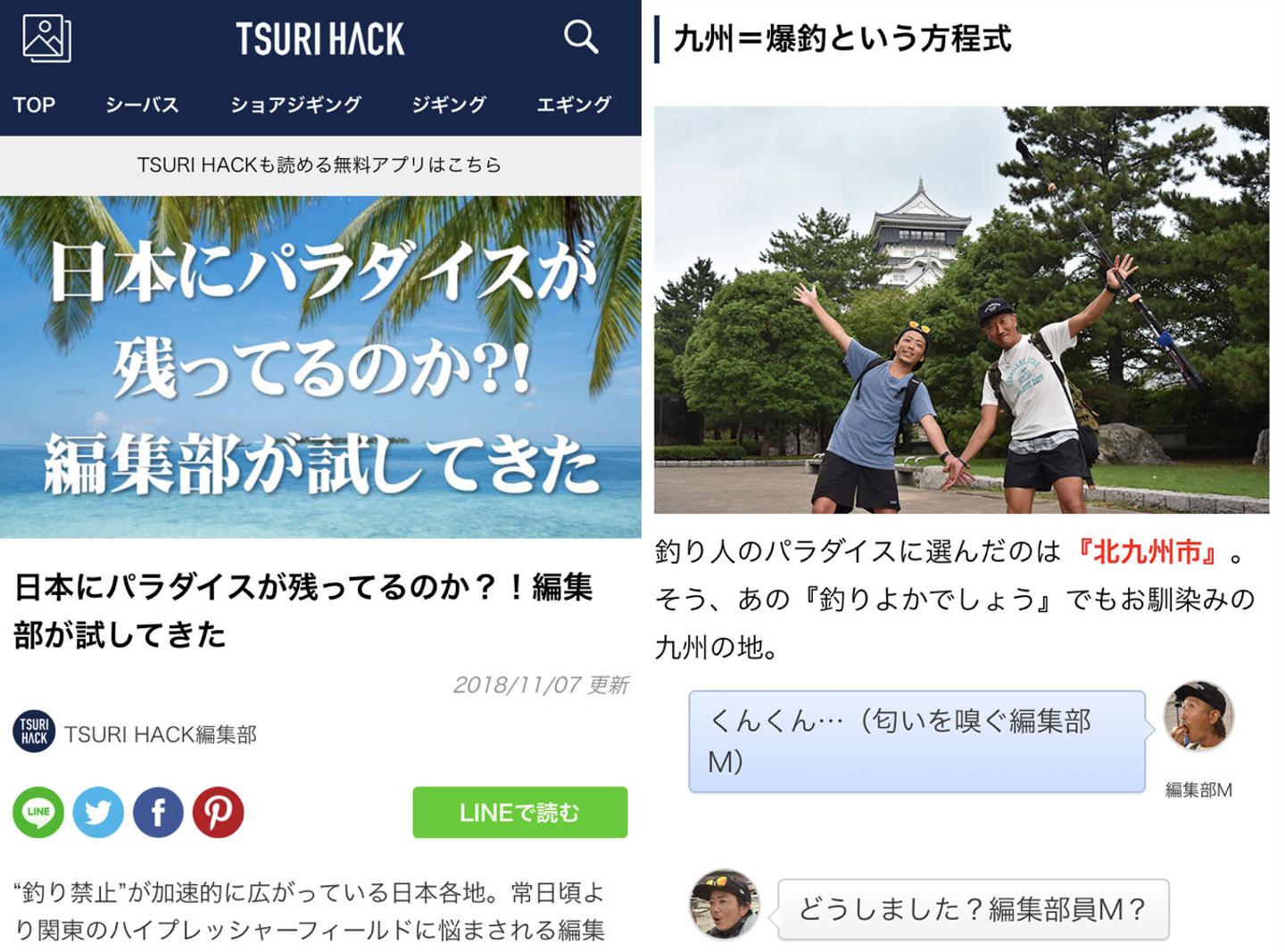Click the red 北九州市 link text
The height and width of the screenshot is (952, 1285).
tap(1148, 552)
